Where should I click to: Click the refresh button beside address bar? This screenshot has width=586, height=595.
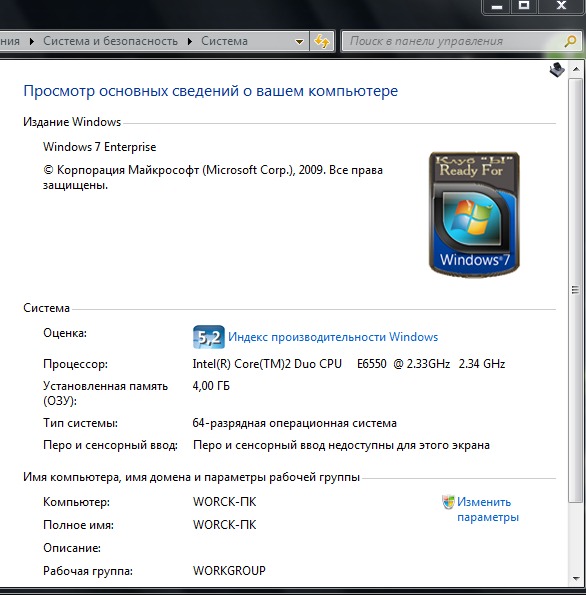pyautogui.click(x=322, y=41)
